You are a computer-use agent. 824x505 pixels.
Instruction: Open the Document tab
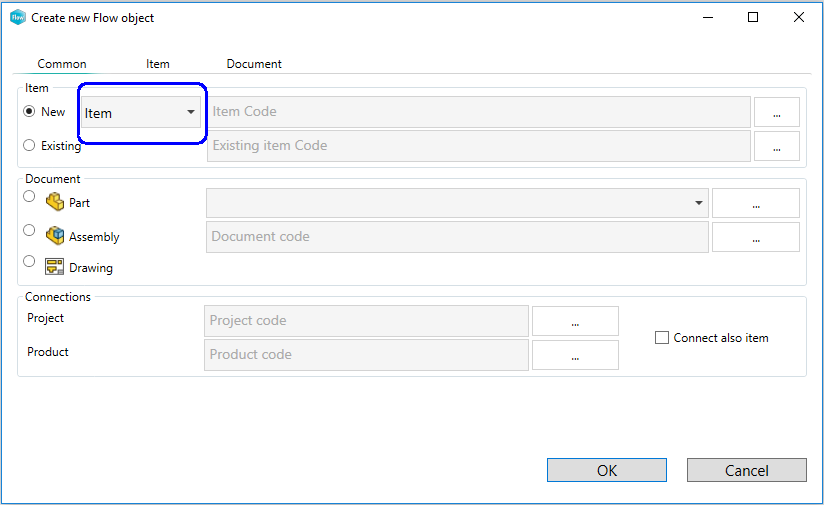click(x=254, y=64)
